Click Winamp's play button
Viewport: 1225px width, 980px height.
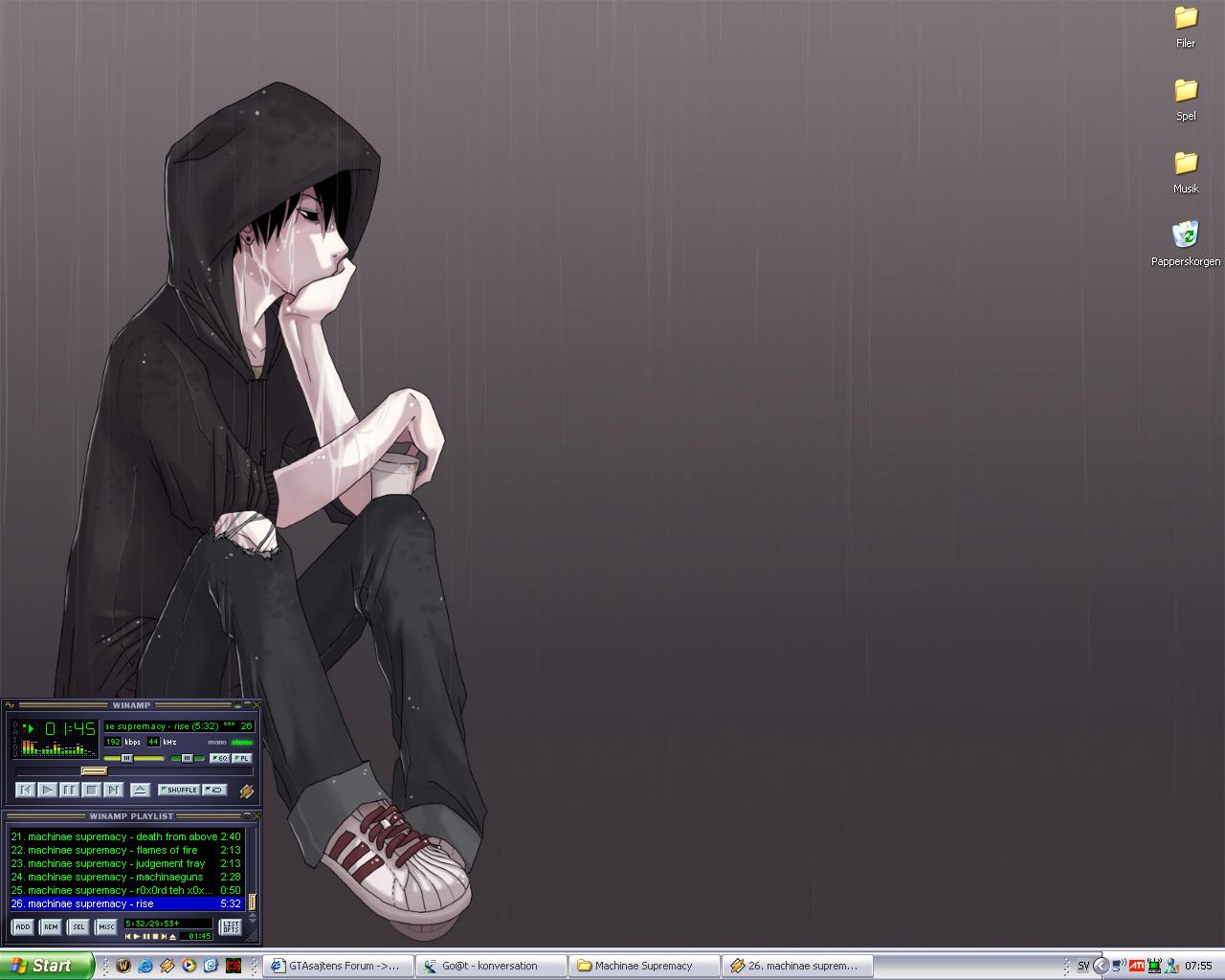[47, 790]
